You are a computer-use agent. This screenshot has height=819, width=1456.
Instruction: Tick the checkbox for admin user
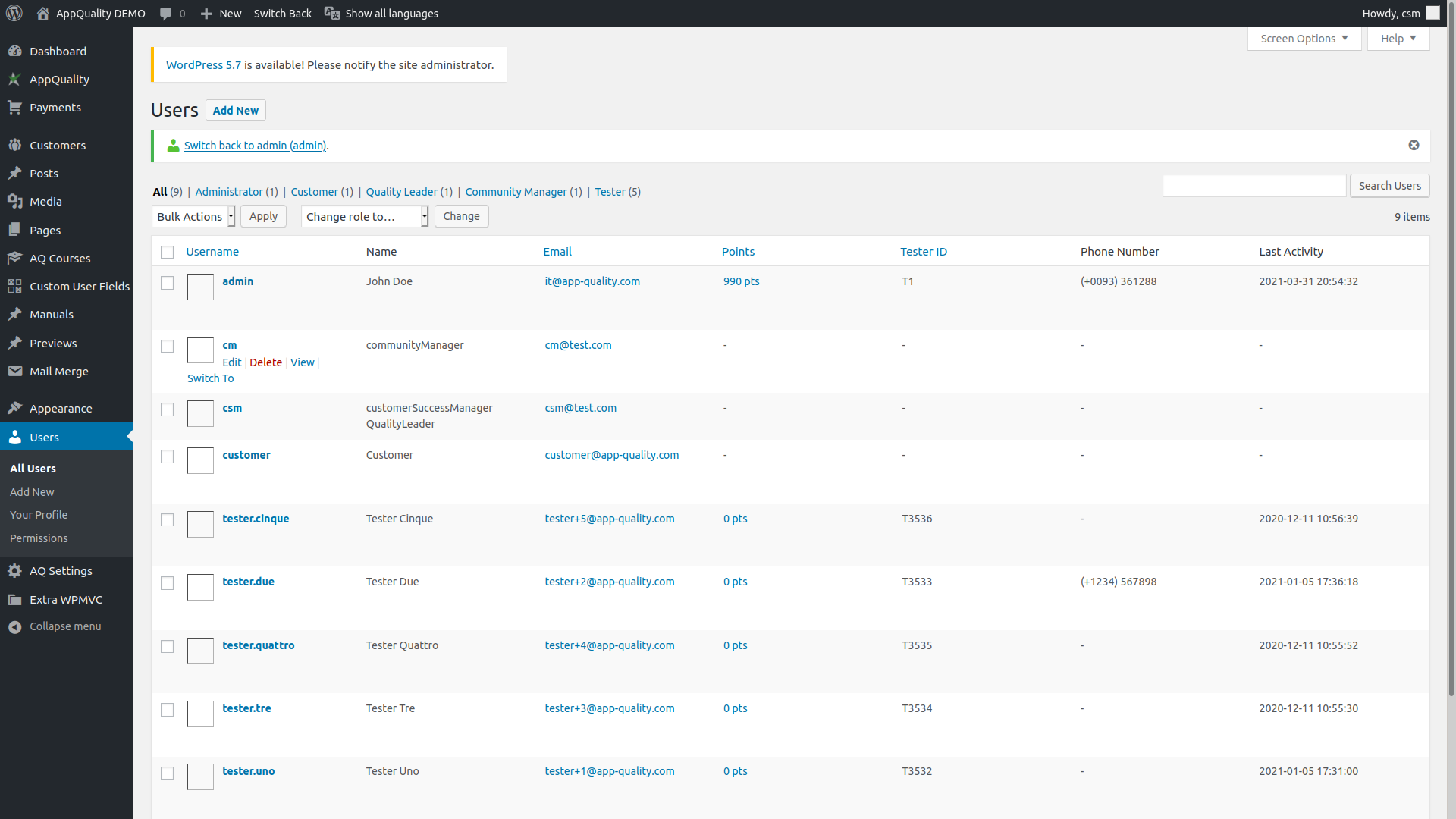coord(168,283)
